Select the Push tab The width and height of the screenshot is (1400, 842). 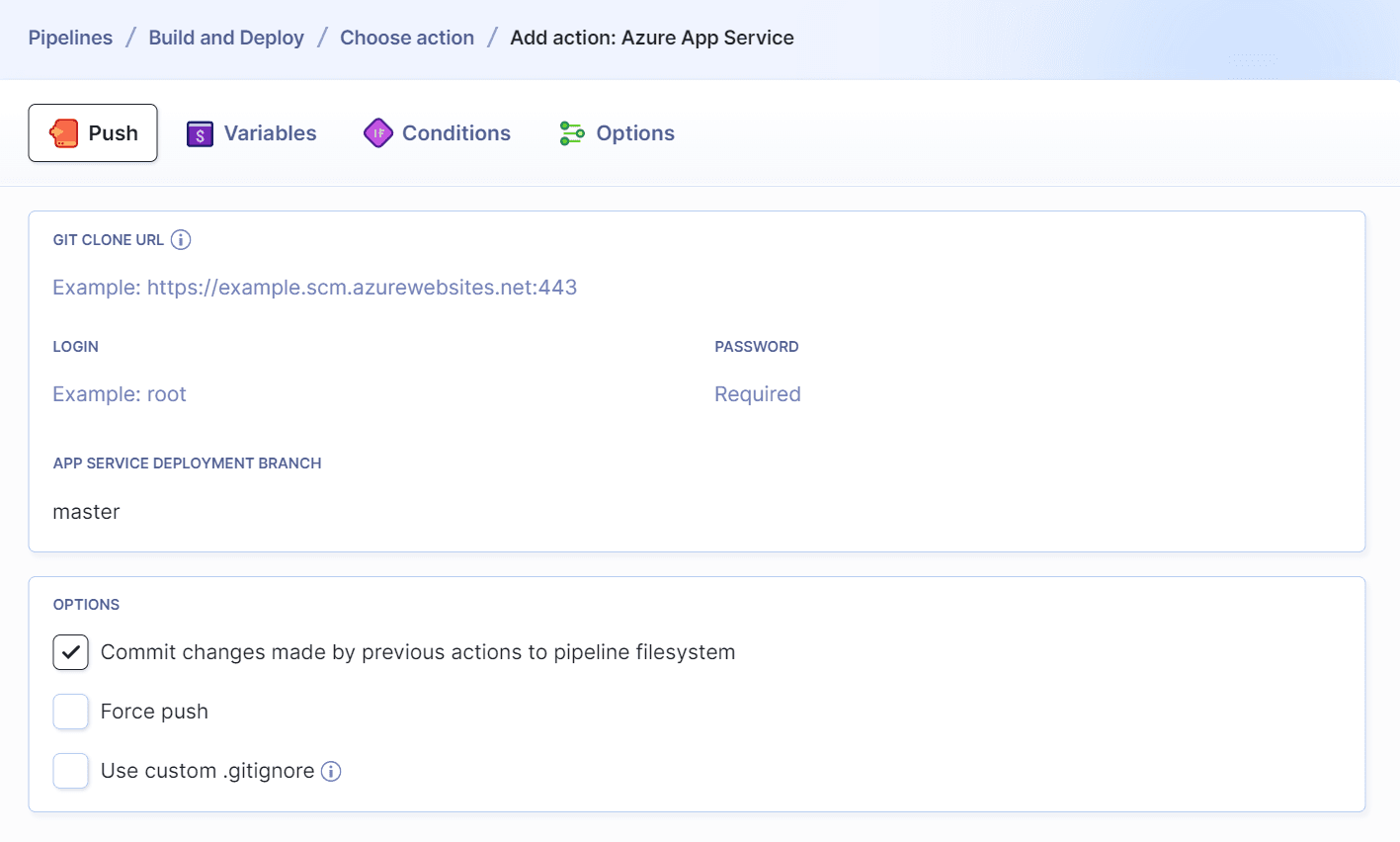(93, 132)
